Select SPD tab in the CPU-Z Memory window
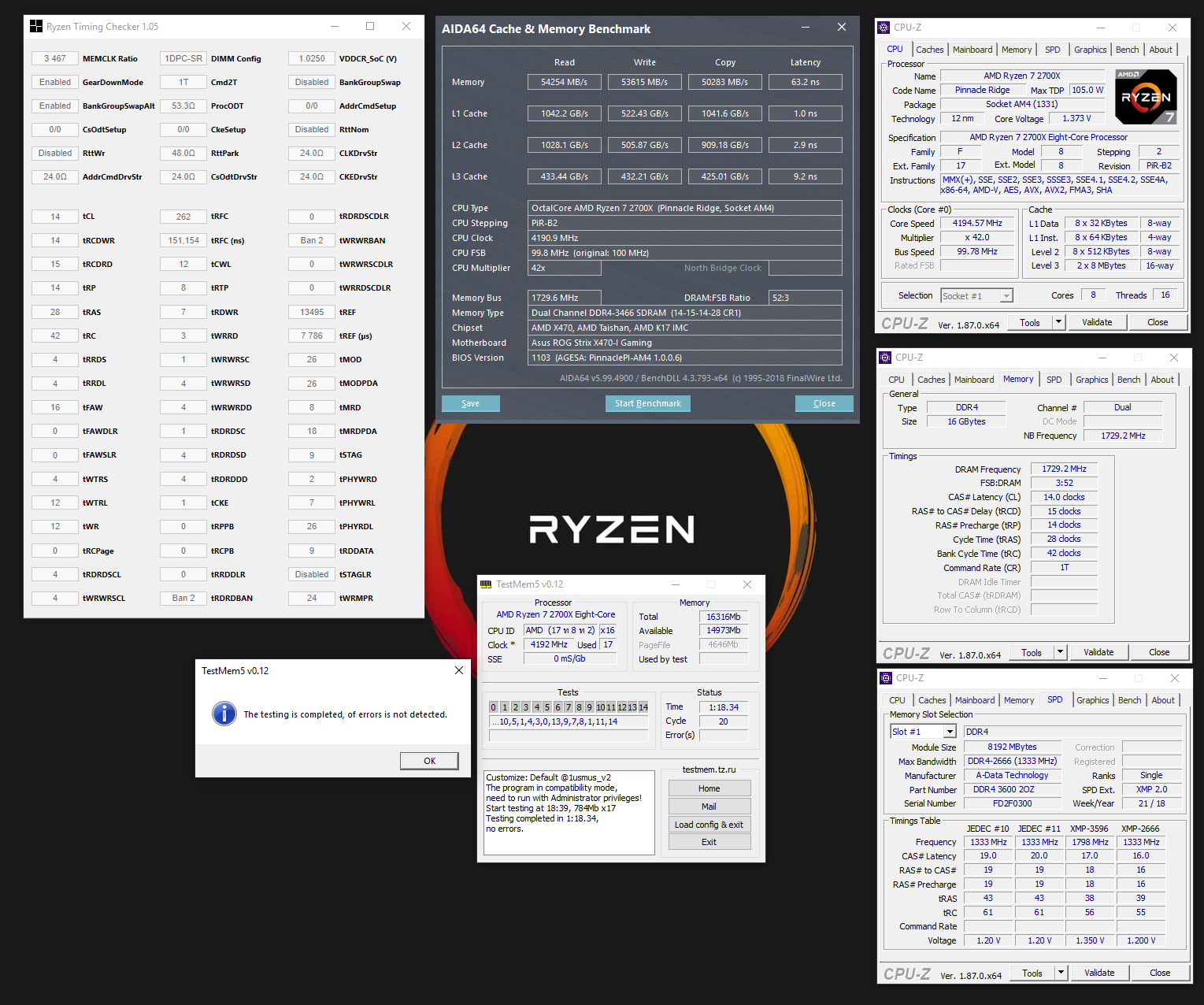This screenshot has height=1005, width=1204. pyautogui.click(x=1054, y=380)
